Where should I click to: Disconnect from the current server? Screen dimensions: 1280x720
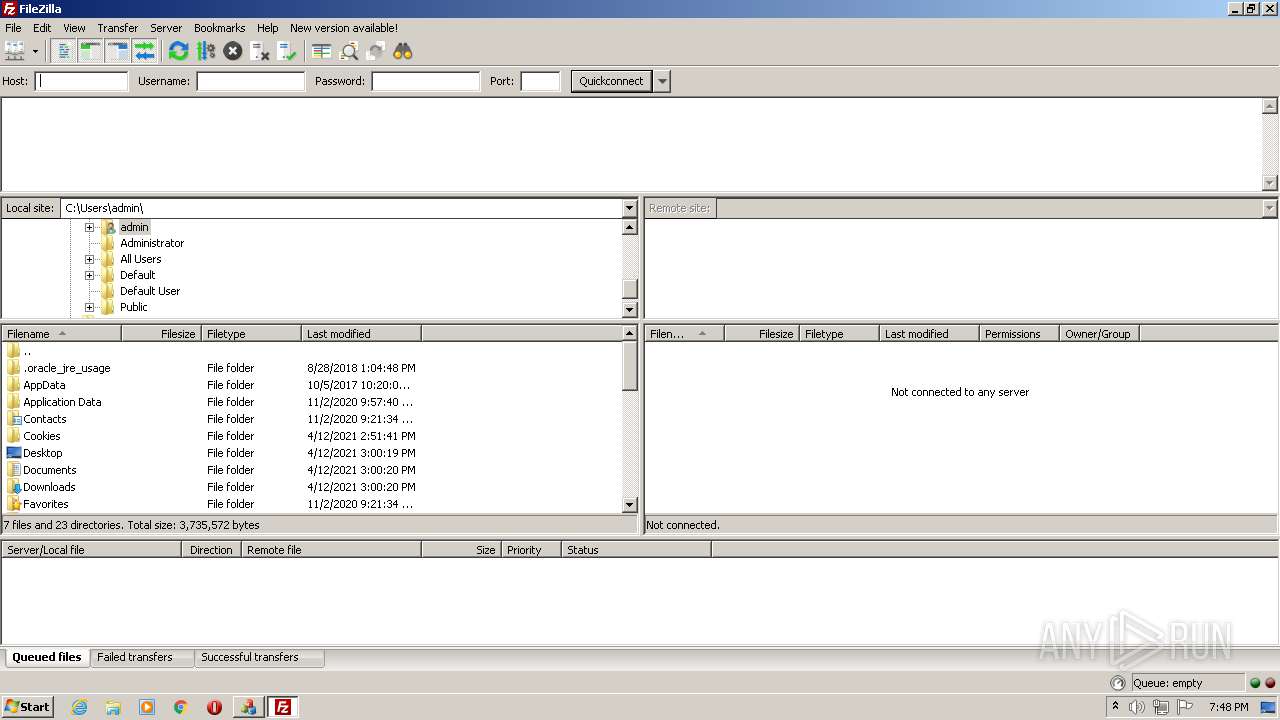(x=260, y=51)
